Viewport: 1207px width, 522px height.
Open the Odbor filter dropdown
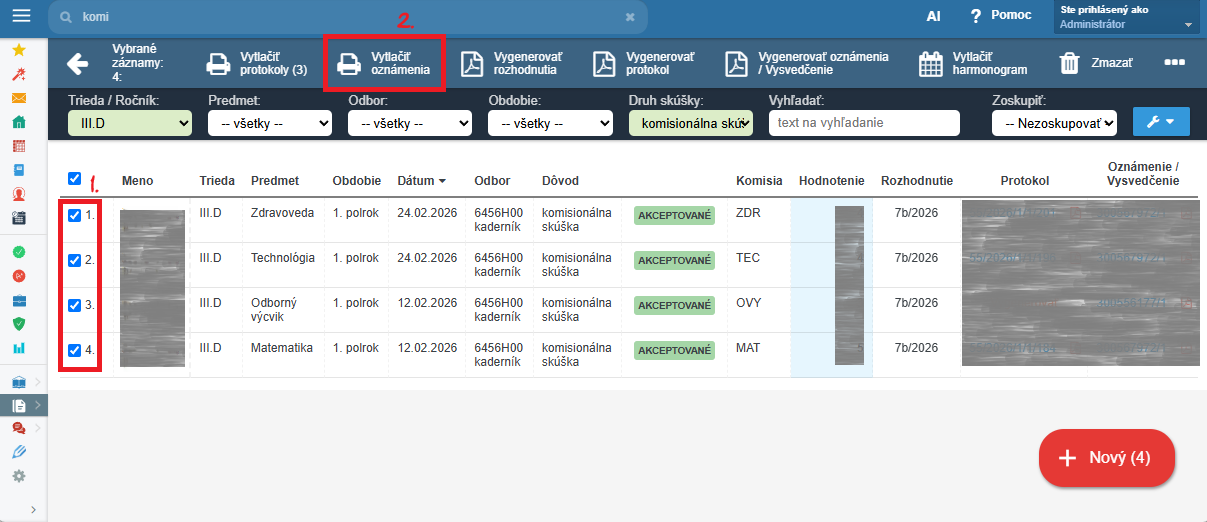point(410,123)
